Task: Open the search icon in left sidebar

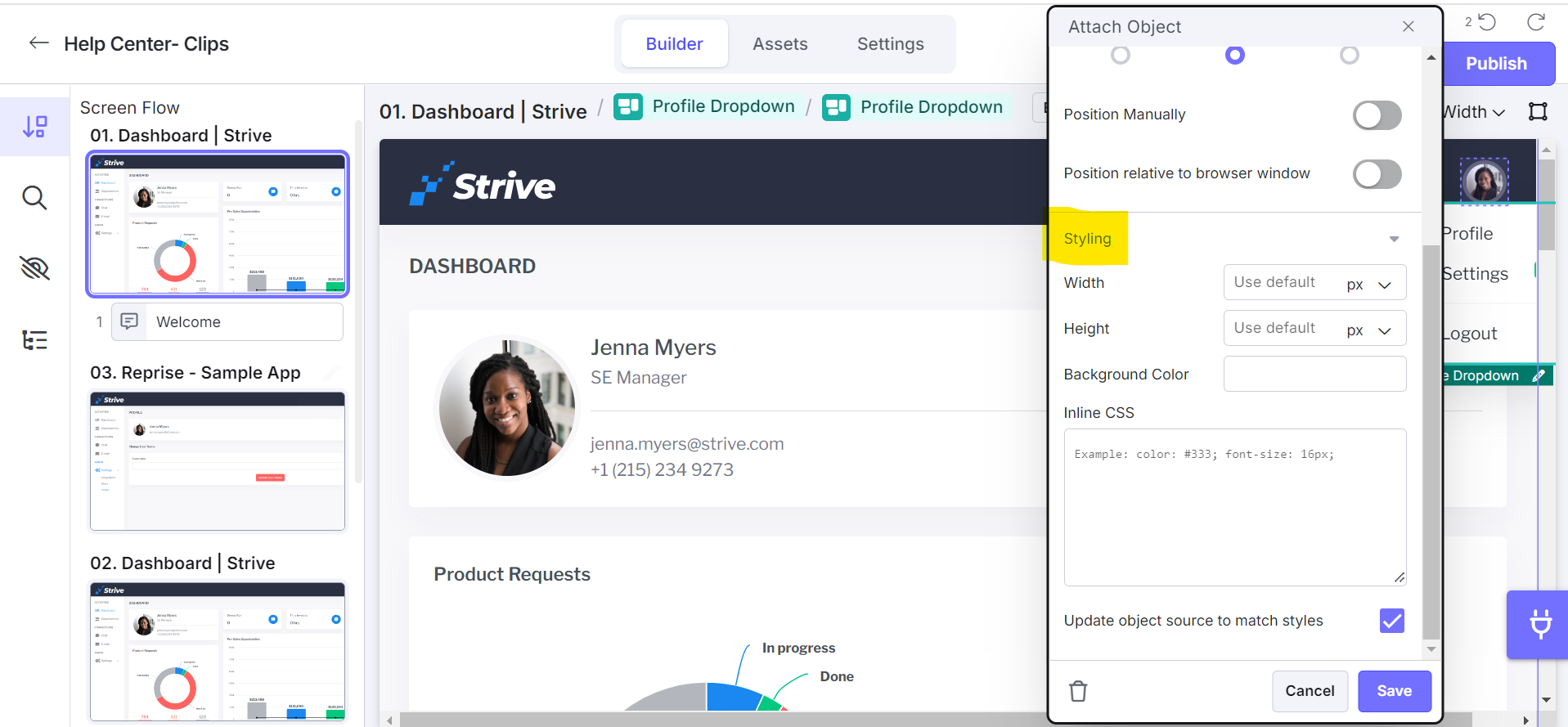Action: coord(34,198)
